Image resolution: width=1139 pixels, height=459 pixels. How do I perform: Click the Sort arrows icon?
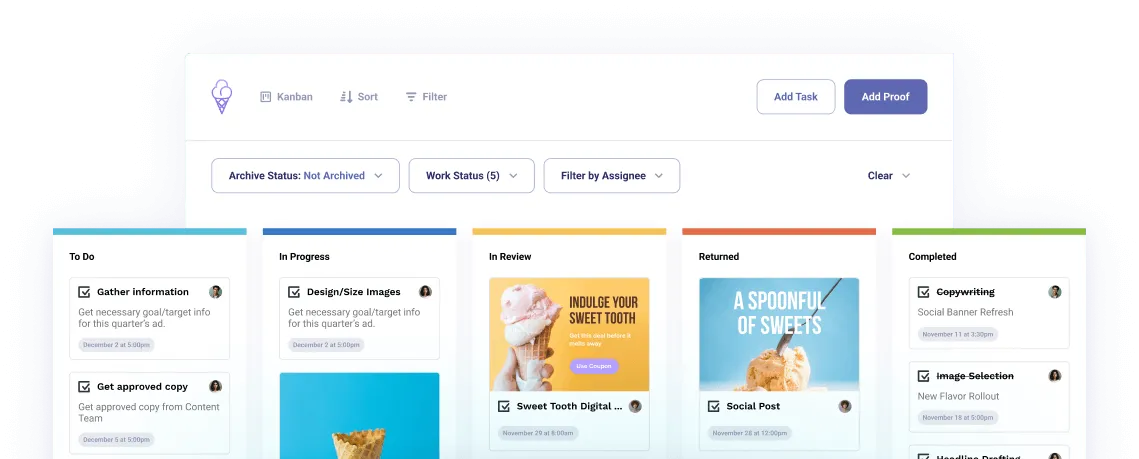pyautogui.click(x=346, y=97)
